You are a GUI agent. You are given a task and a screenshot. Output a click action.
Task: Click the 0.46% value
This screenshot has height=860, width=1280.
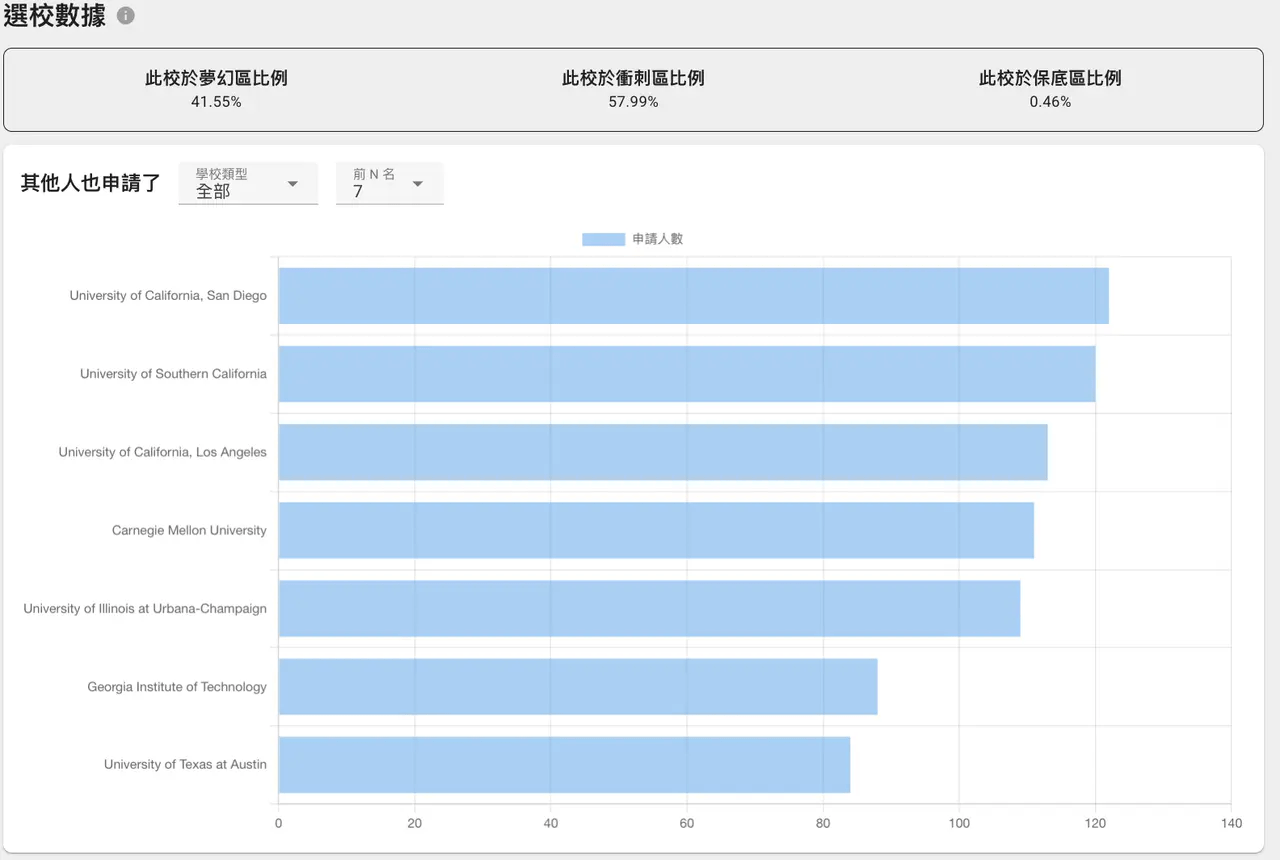[x=1050, y=102]
